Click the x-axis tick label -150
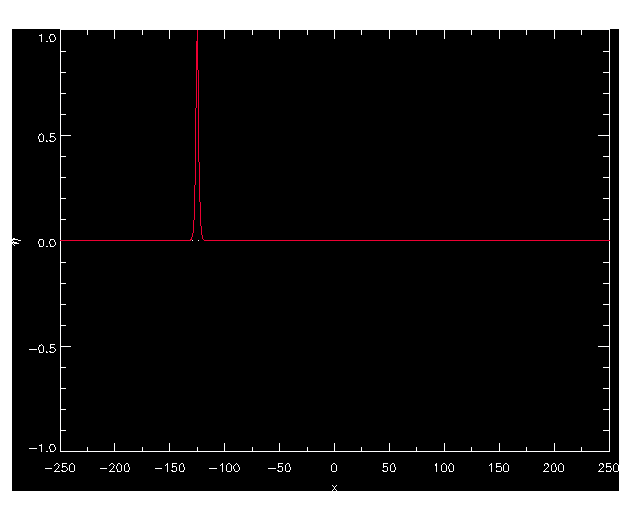 click(x=170, y=469)
